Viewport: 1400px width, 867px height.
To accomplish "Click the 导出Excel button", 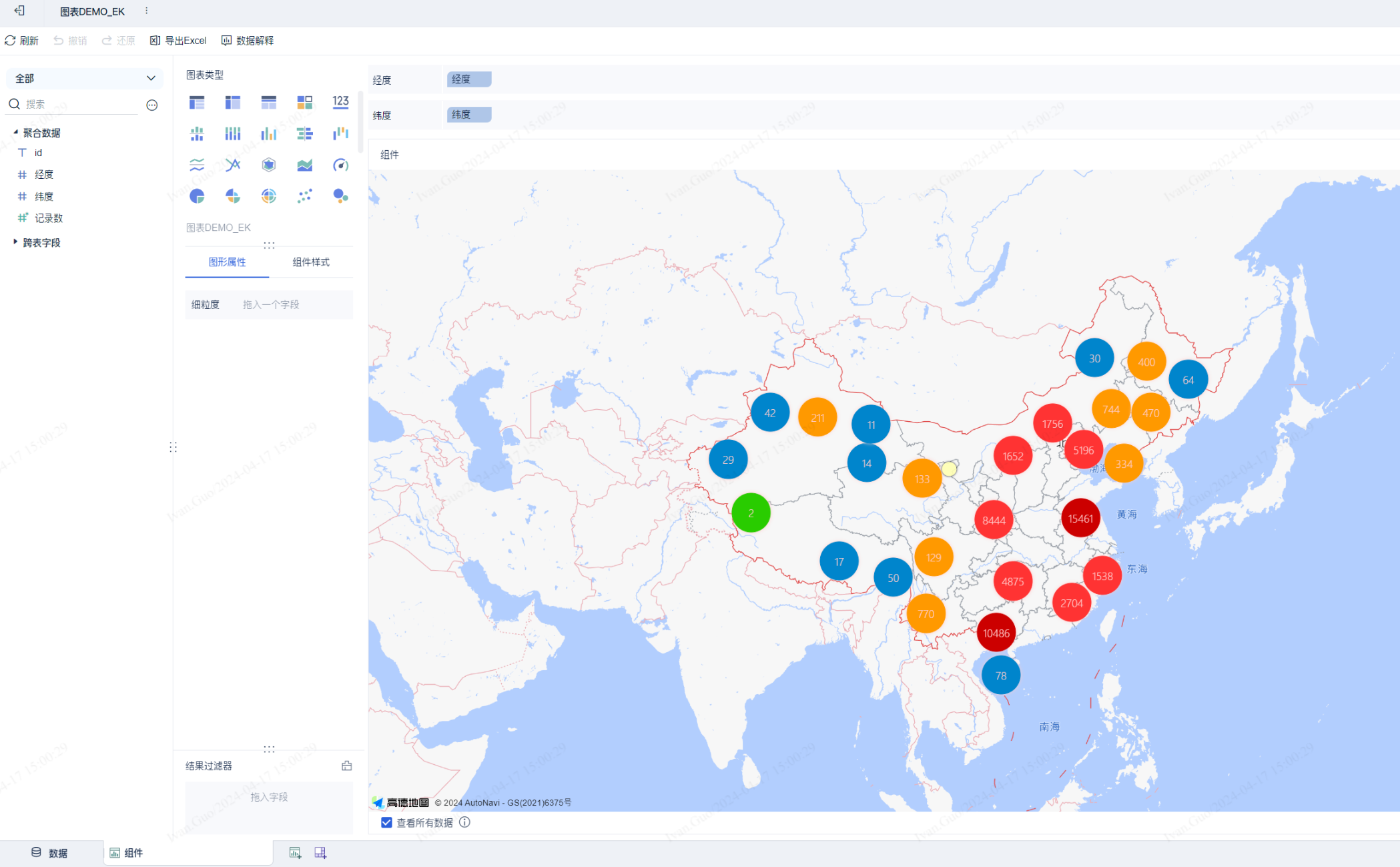I will (x=179, y=41).
